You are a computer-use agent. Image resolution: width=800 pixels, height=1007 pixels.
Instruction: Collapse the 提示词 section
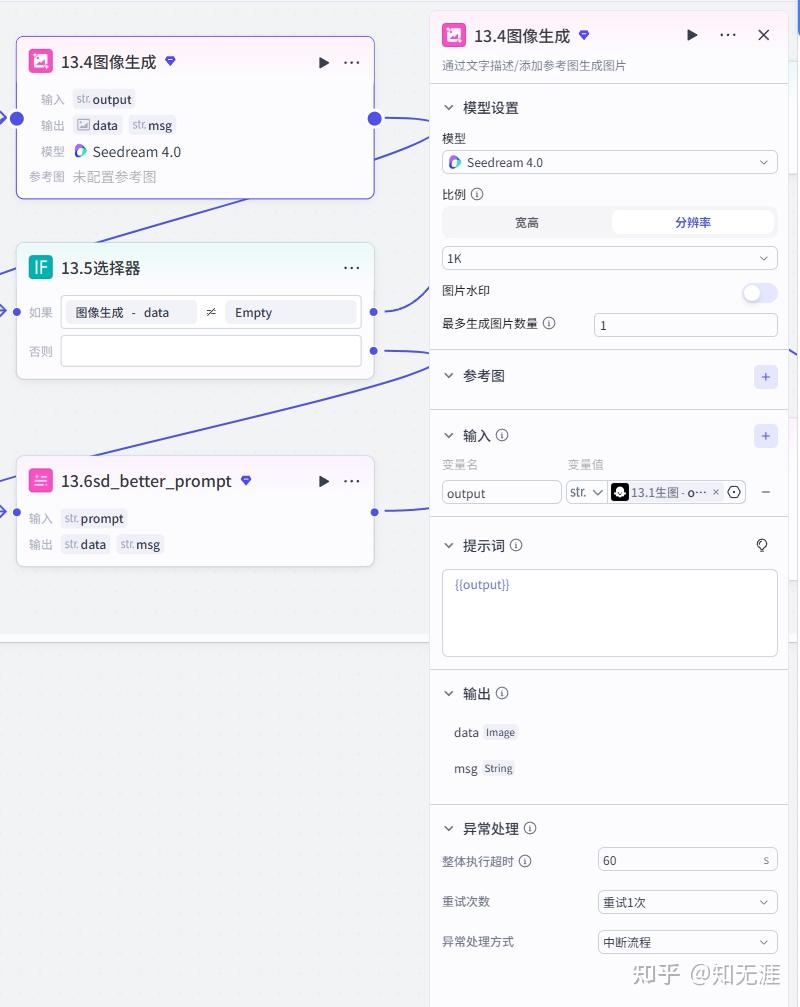point(449,545)
